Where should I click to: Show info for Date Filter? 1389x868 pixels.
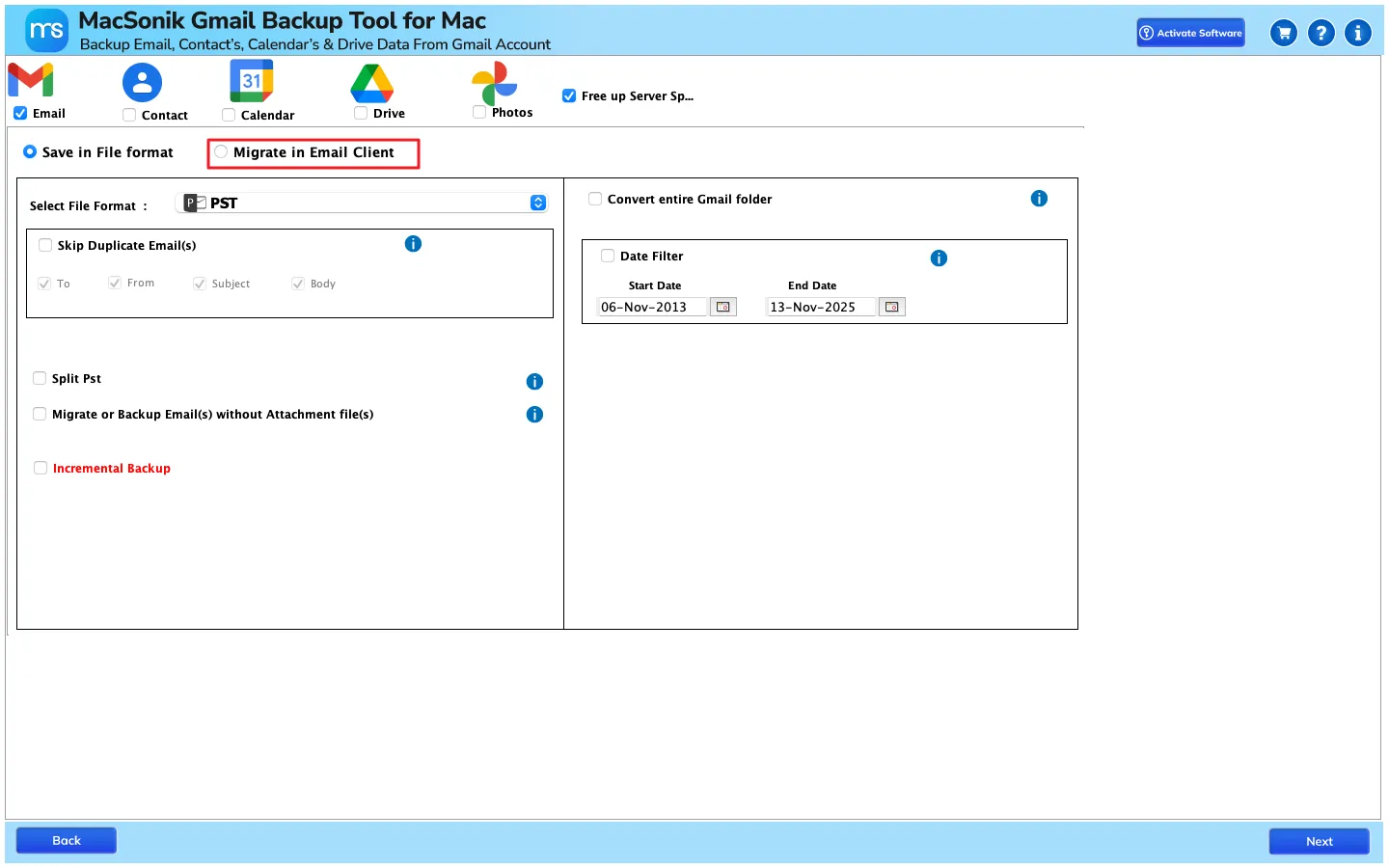tap(940, 258)
